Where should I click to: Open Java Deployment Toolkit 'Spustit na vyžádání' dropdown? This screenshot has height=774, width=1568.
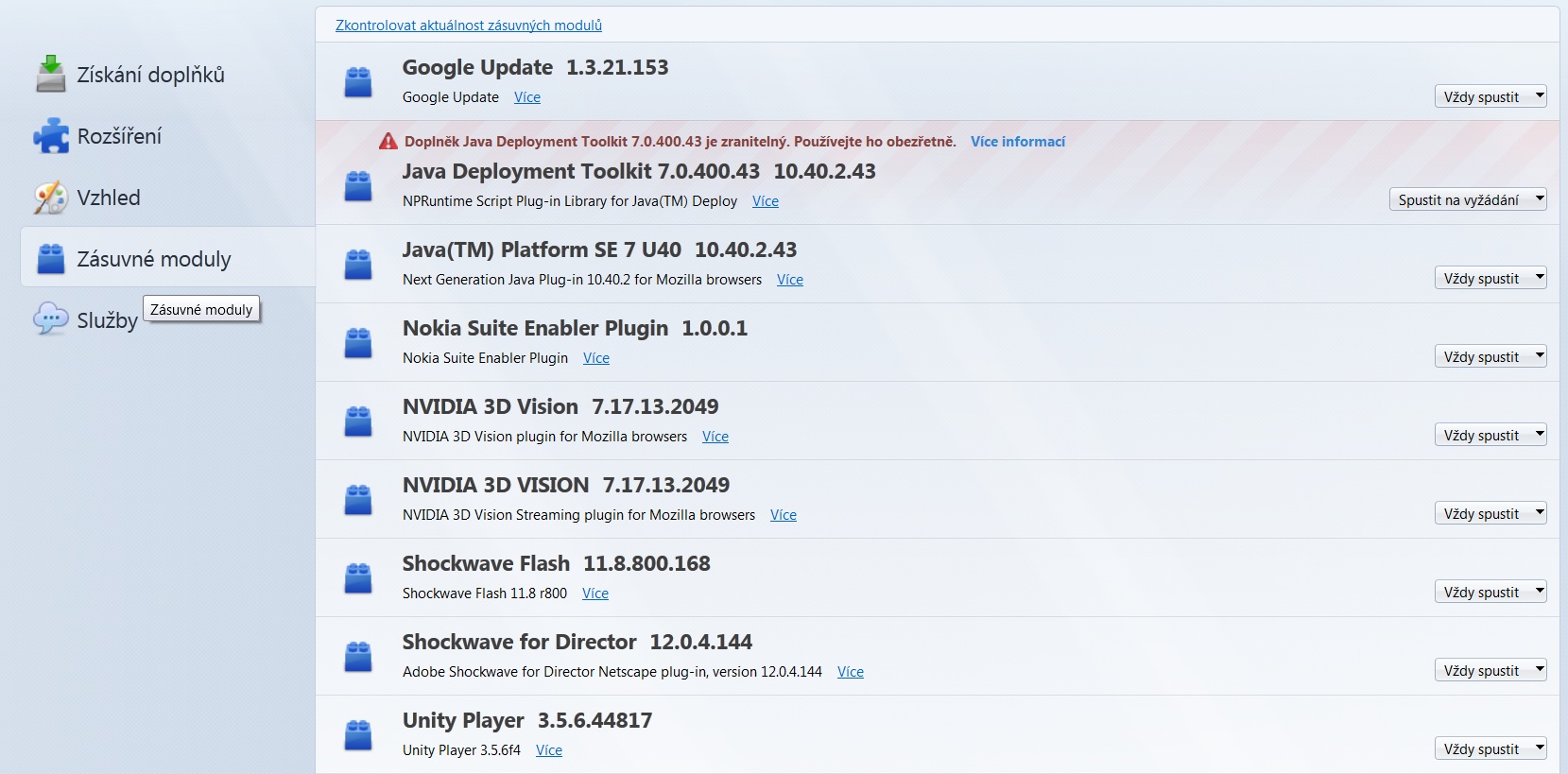click(1467, 199)
